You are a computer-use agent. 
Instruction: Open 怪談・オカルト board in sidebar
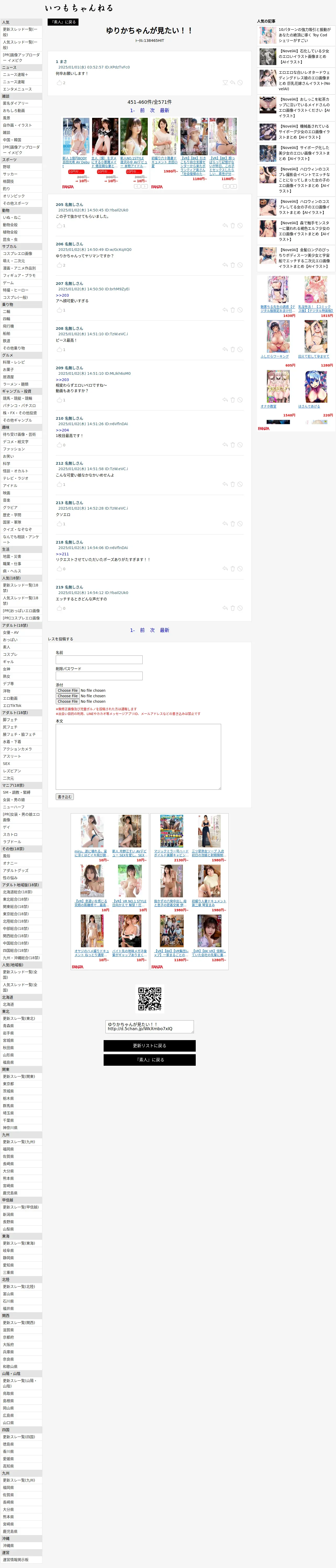click(x=21, y=471)
